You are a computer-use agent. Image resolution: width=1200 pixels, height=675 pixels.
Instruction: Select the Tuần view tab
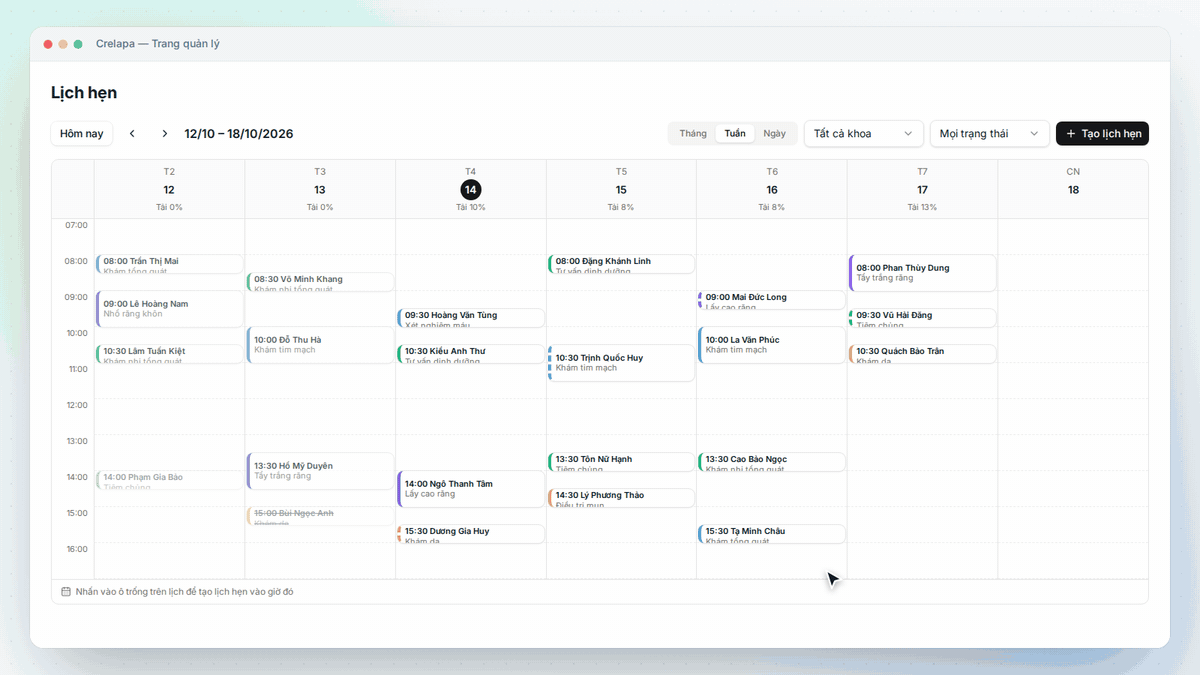click(x=735, y=134)
